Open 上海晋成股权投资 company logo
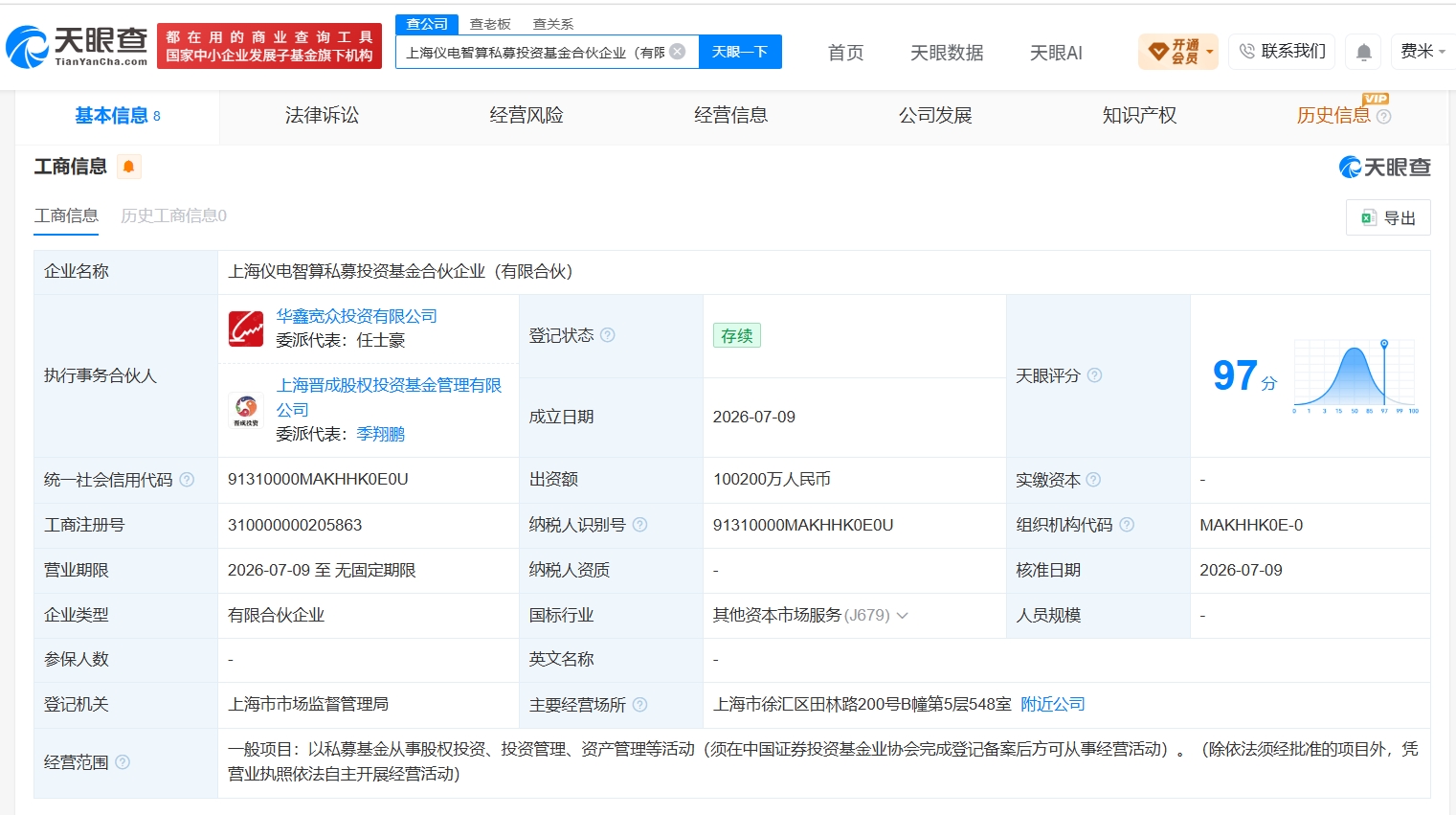Screen dimensions: 1456x815 pyautogui.click(x=246, y=411)
